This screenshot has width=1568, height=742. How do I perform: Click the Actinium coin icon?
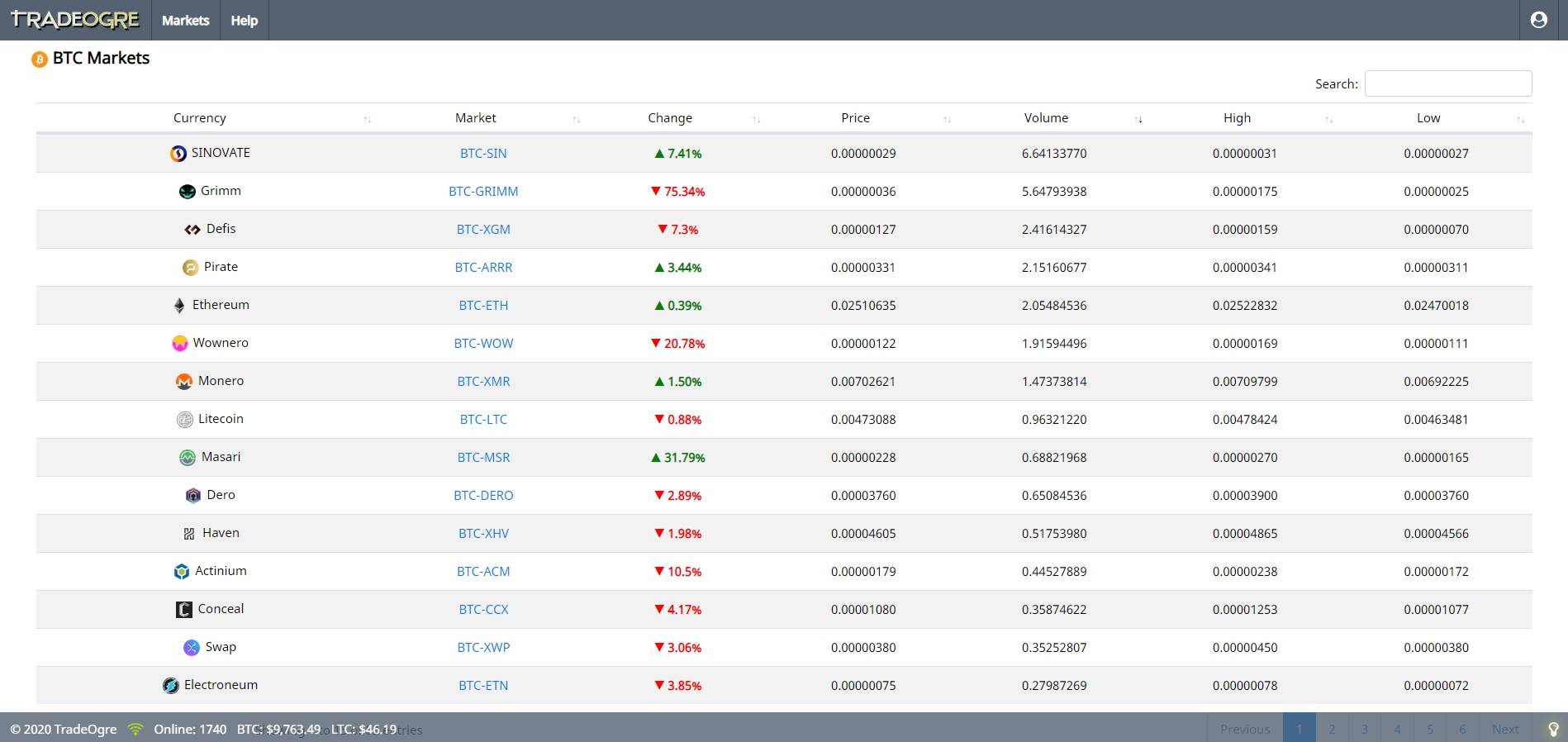pyautogui.click(x=182, y=572)
